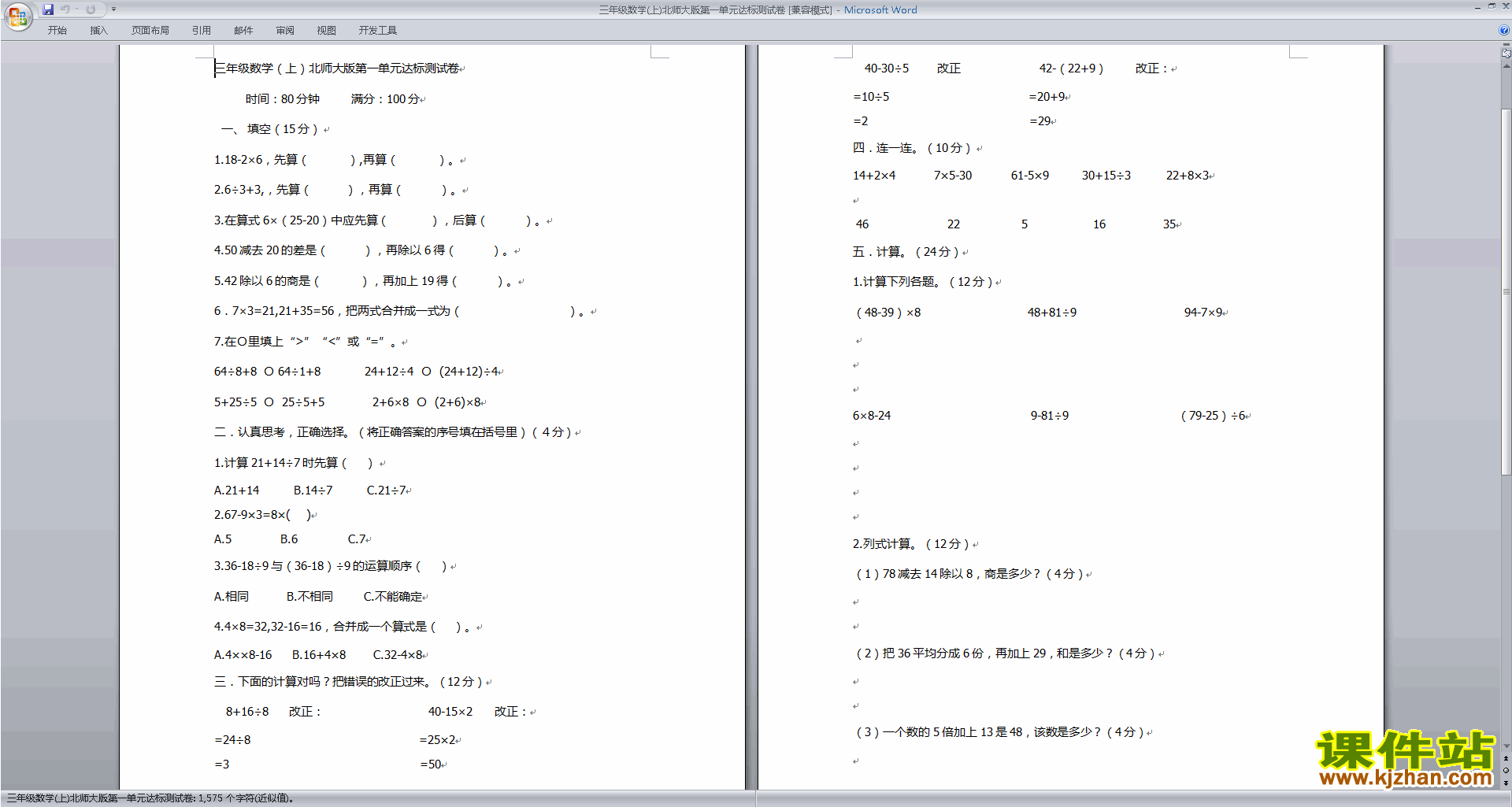
Task: Click the Undo arrow in quick access
Action: click(65, 9)
